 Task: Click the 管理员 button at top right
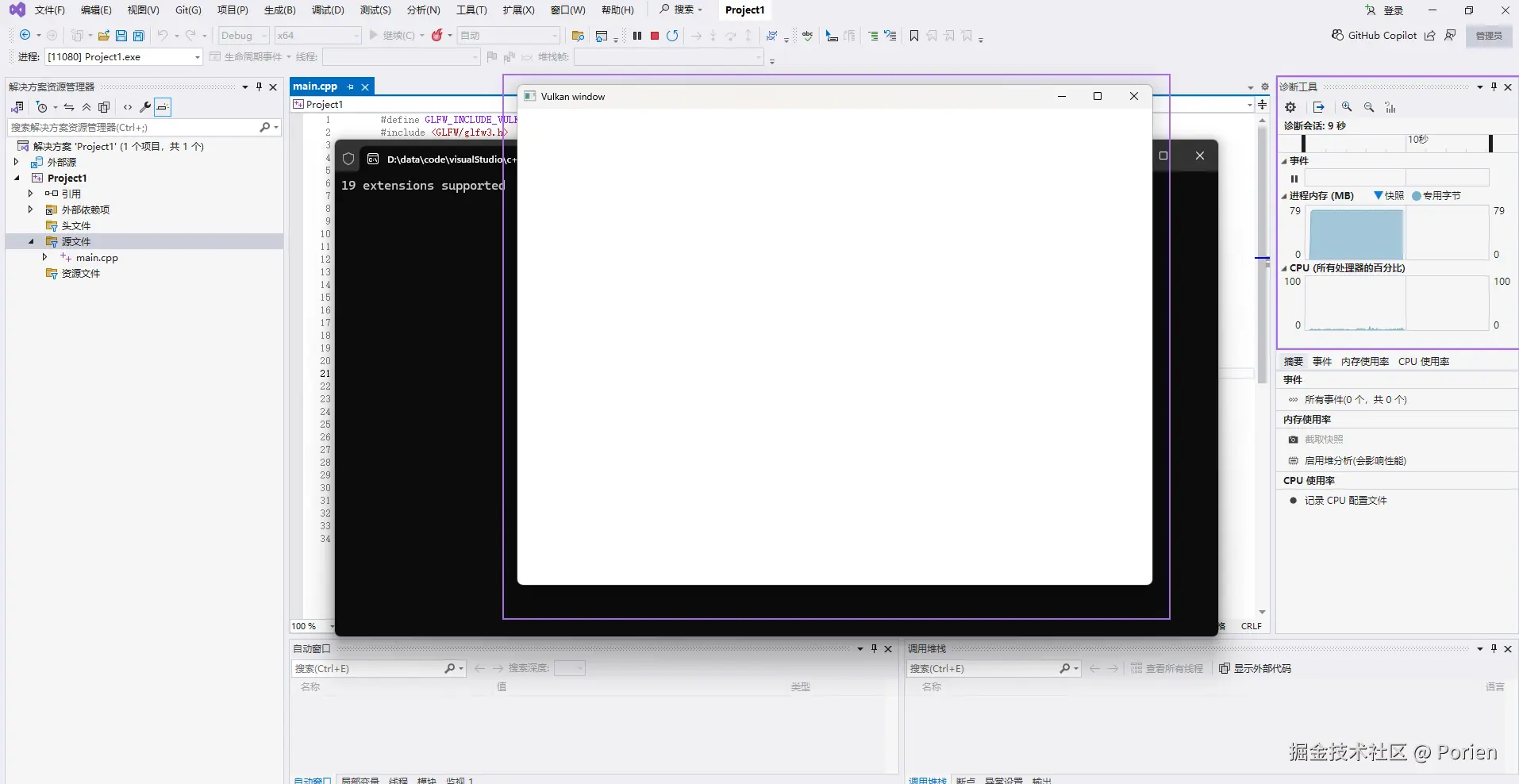click(1489, 36)
